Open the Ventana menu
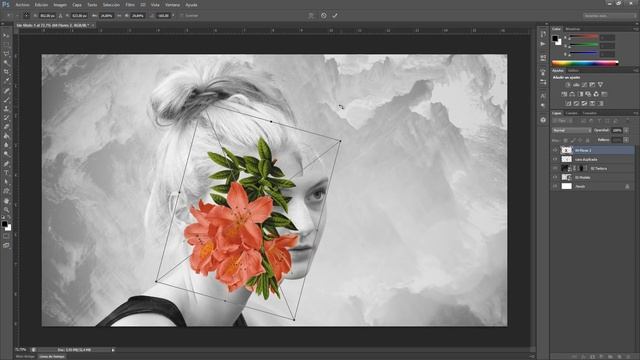The height and width of the screenshot is (360, 640). tap(173, 5)
